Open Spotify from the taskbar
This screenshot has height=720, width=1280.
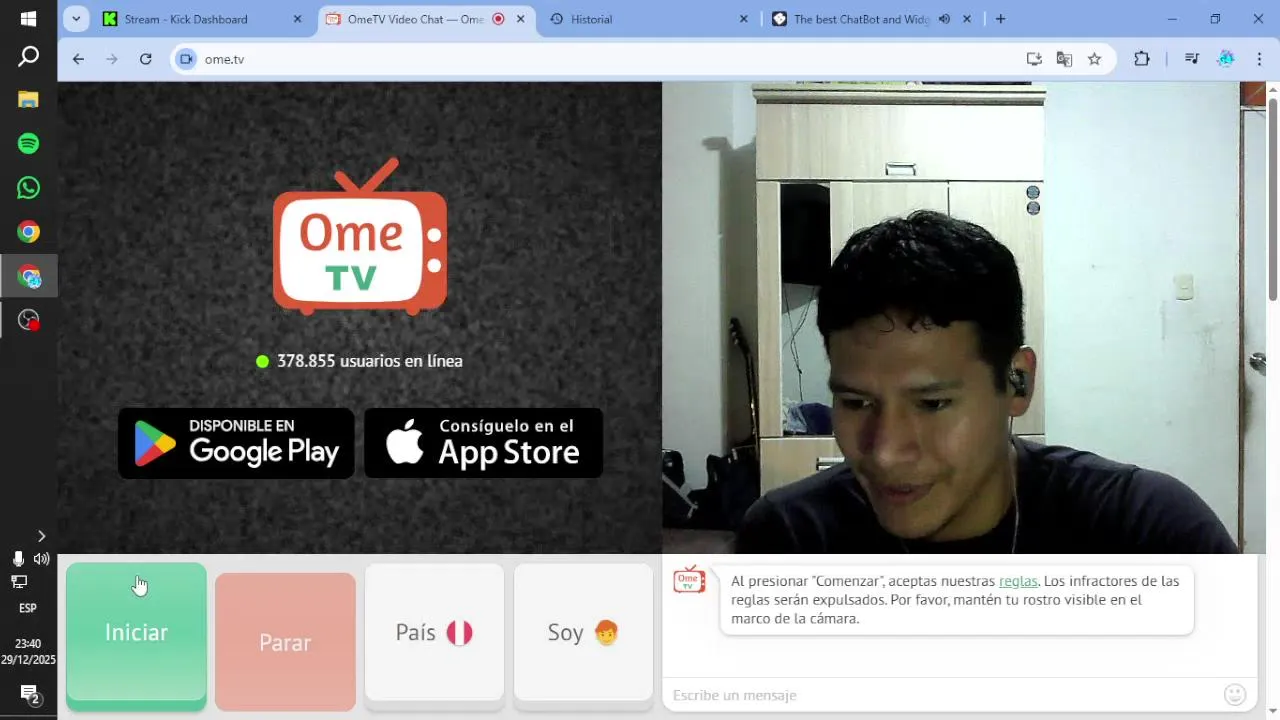point(28,144)
